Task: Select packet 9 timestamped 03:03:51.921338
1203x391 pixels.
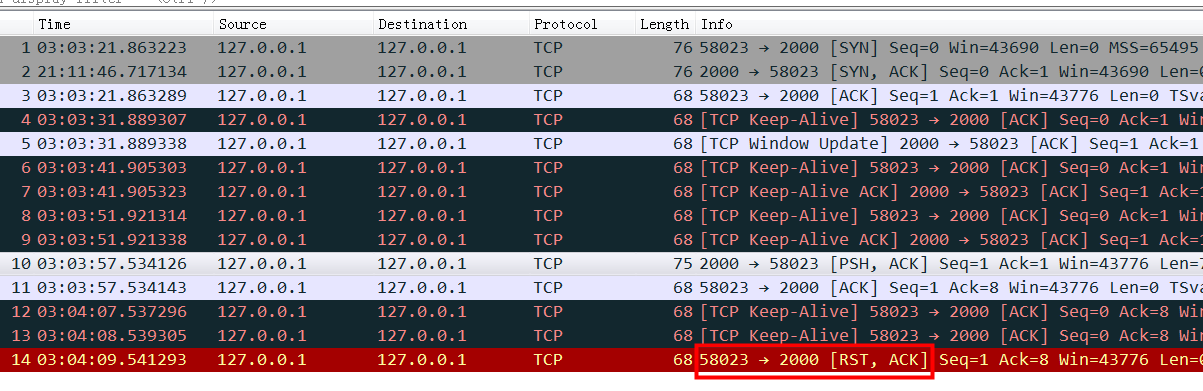Action: point(601,240)
